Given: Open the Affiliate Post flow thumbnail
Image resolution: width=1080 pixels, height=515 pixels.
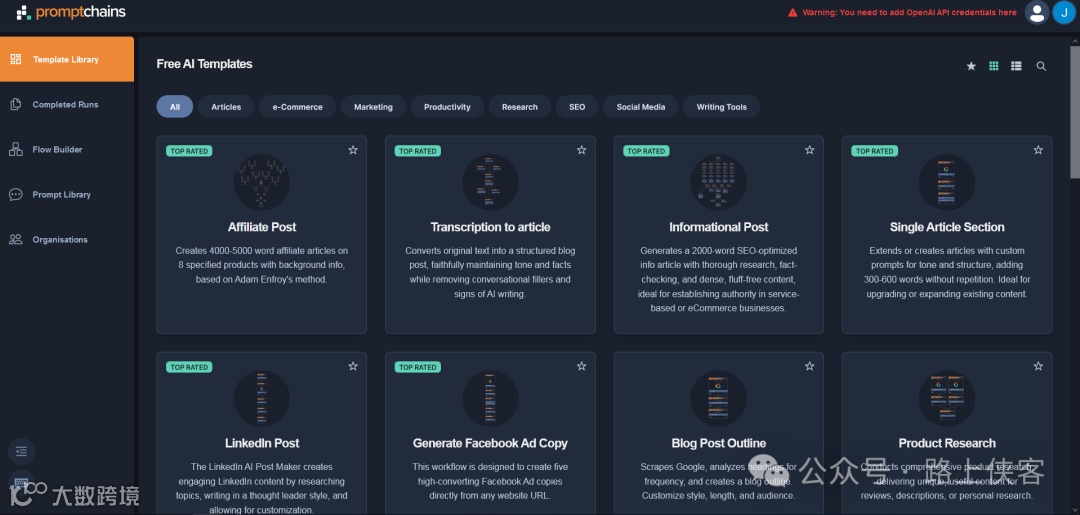Looking at the screenshot, I should pyautogui.click(x=262, y=182).
